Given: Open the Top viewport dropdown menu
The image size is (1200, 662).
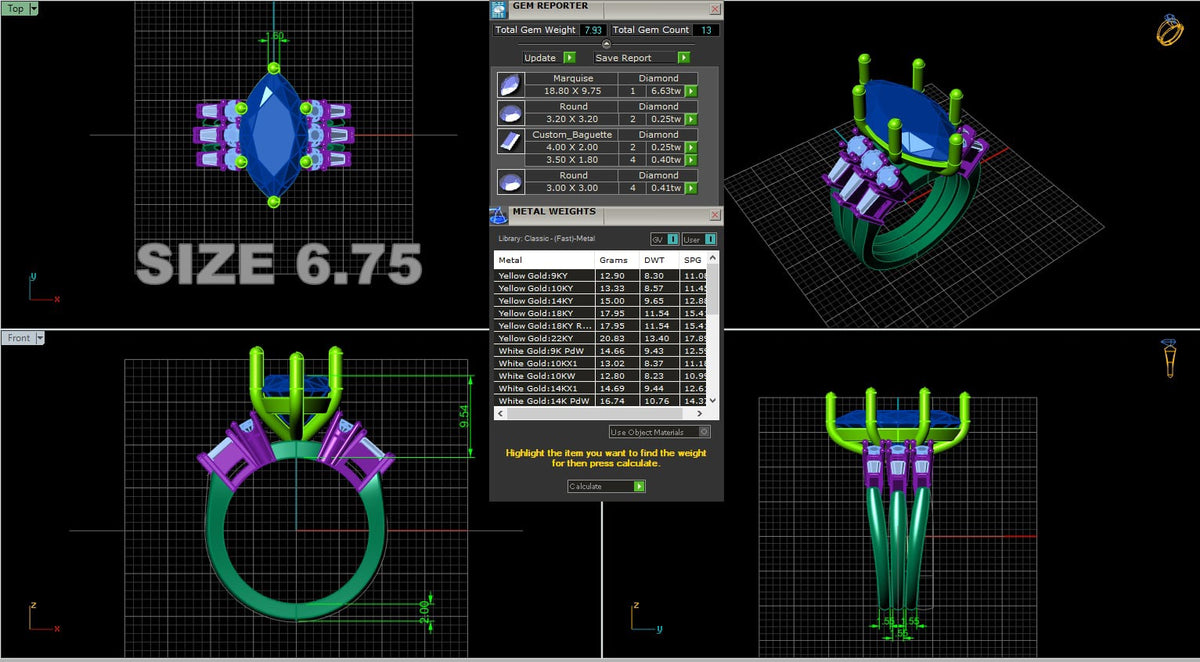Looking at the screenshot, I should pos(34,8).
